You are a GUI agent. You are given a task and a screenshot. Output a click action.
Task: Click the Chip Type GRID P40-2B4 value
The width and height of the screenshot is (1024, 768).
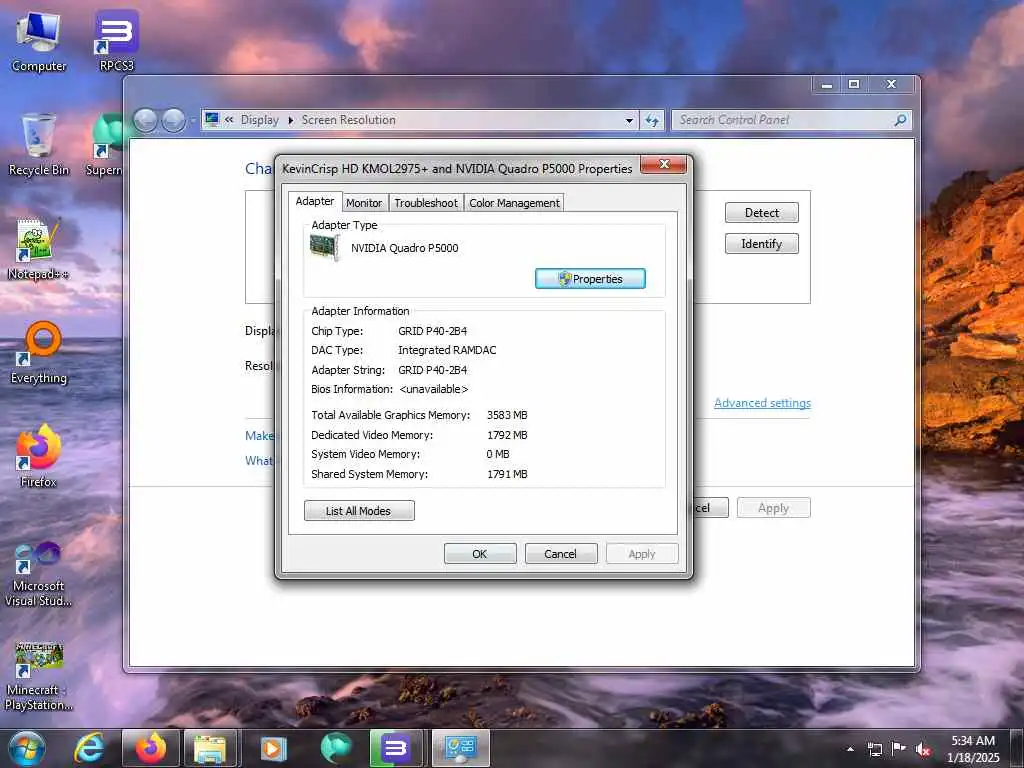pos(432,331)
